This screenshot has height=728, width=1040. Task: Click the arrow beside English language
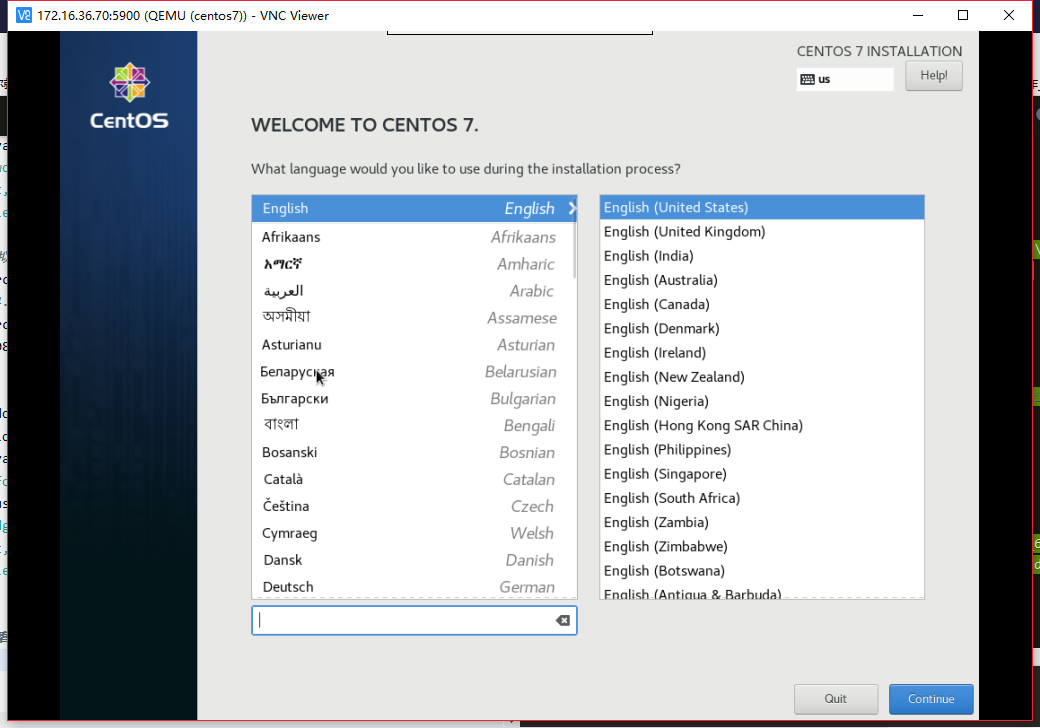click(572, 208)
